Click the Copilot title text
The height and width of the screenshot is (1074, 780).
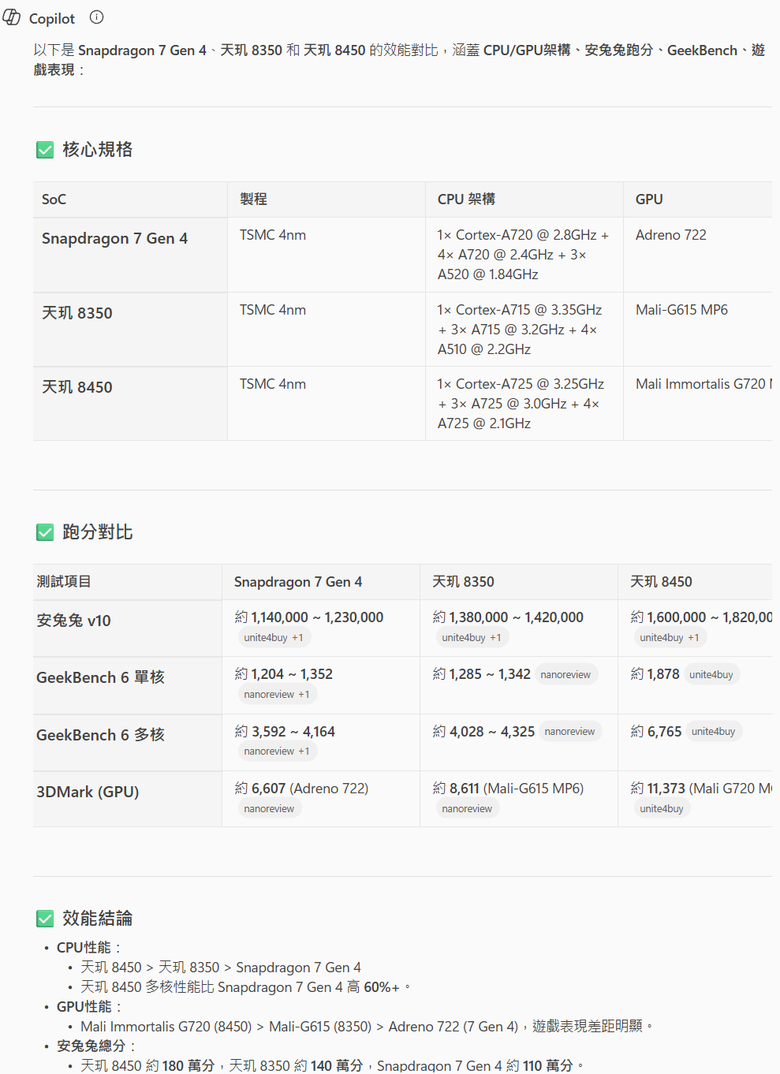coord(51,18)
